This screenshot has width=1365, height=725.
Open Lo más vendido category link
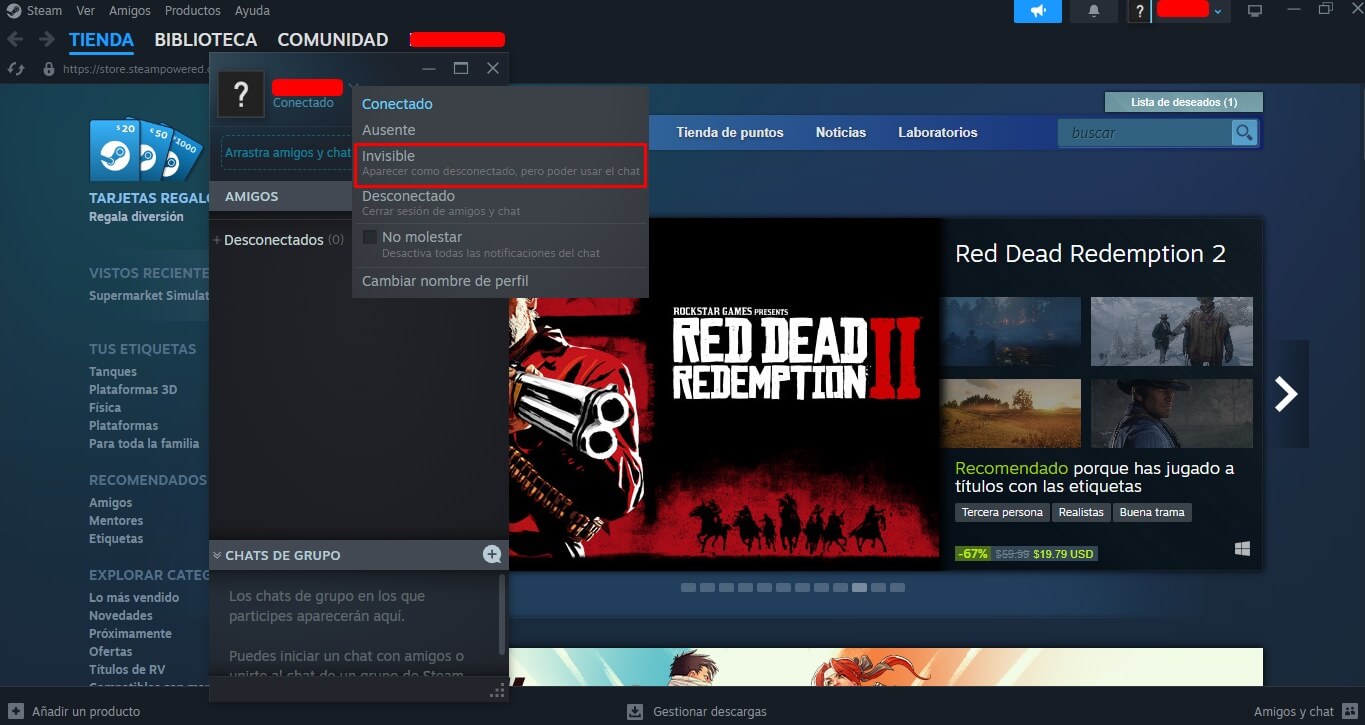[x=134, y=598]
